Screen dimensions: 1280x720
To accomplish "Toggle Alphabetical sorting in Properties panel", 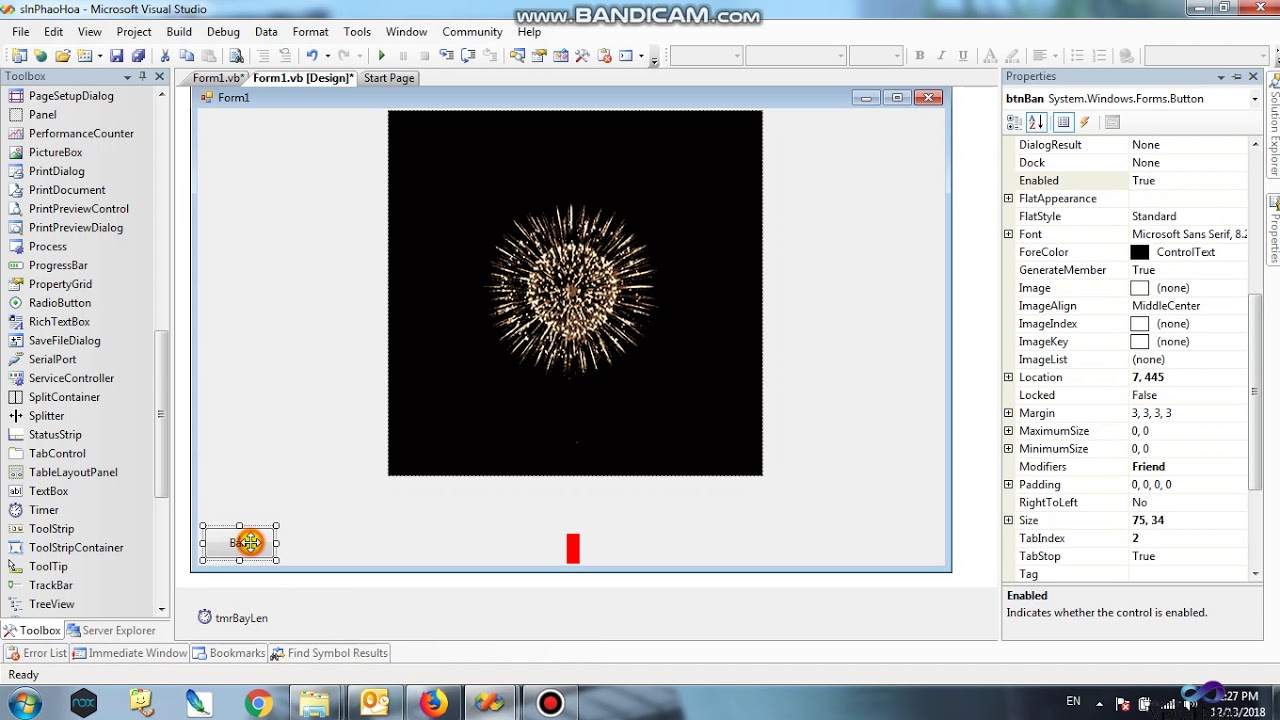I will [x=1036, y=122].
